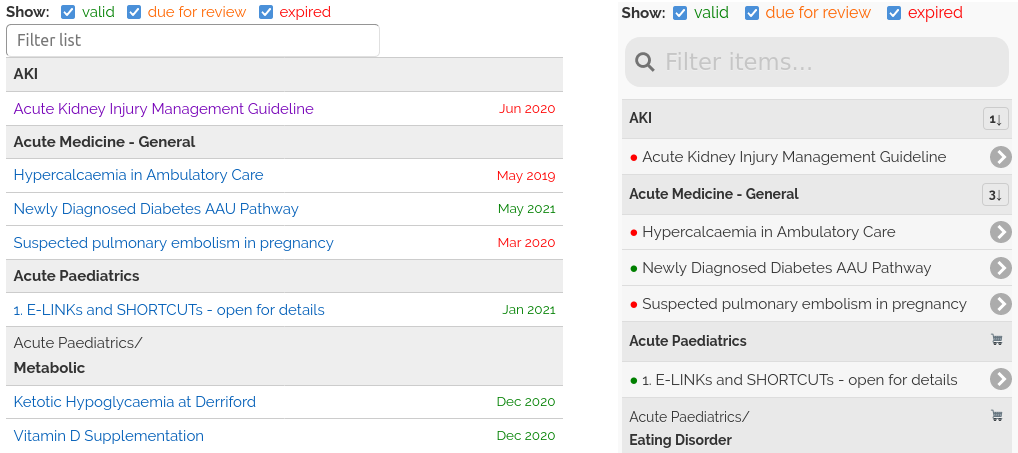Click the arrow icon next to Newly Diagnosed Diabetes AAU Pathway
This screenshot has width=1018, height=453.
pyautogui.click(x=1000, y=268)
